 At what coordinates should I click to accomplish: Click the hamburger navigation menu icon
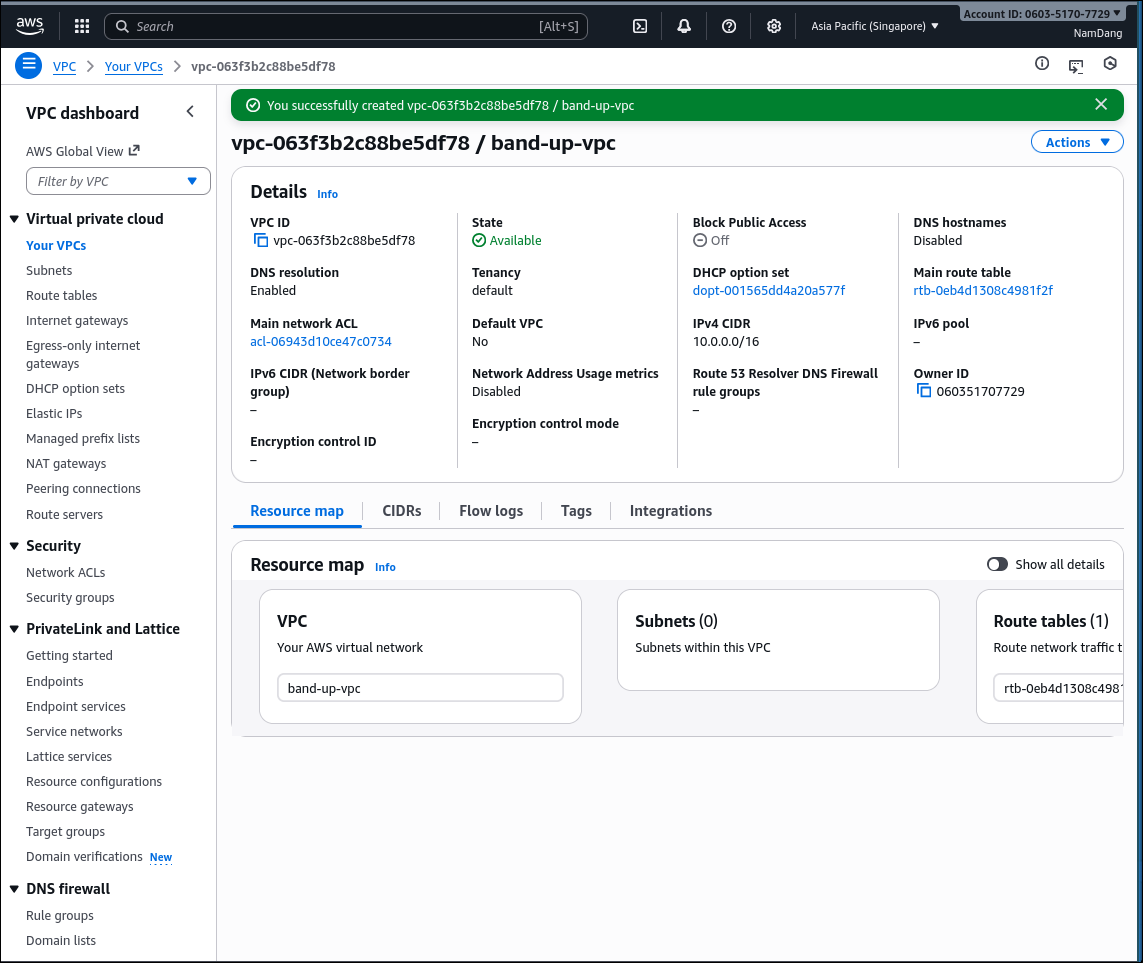tap(28, 66)
